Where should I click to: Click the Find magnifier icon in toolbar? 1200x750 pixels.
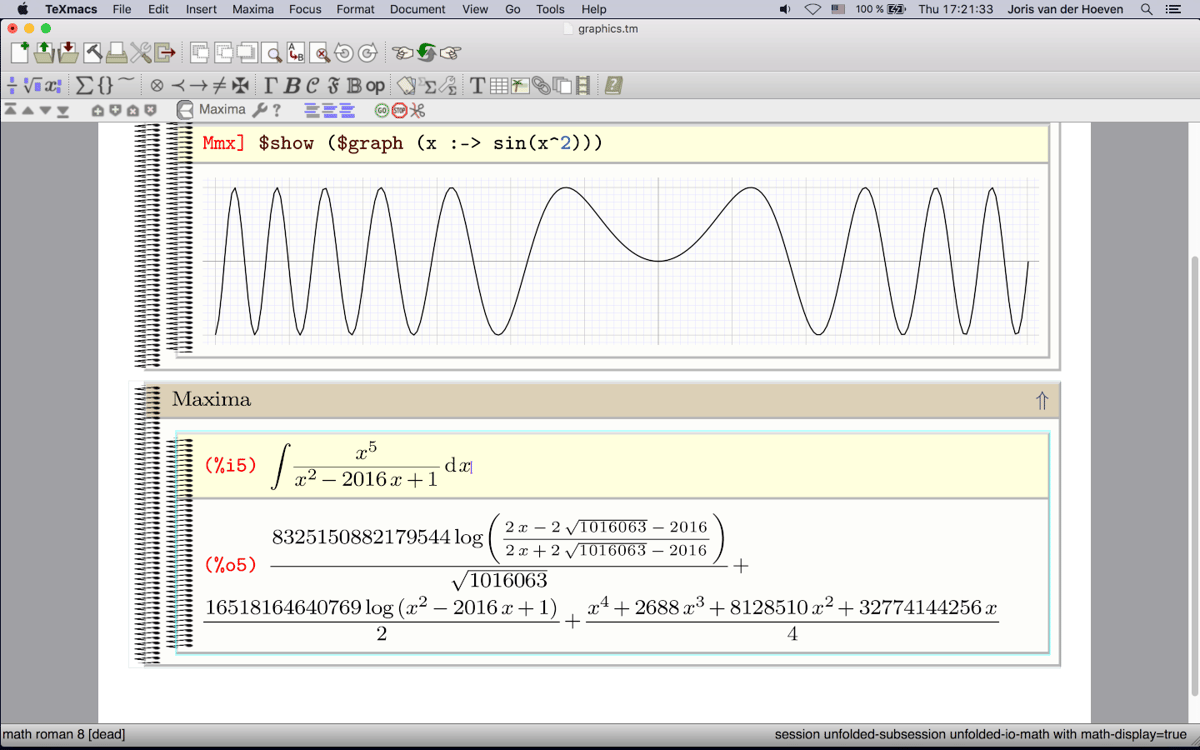coord(273,53)
